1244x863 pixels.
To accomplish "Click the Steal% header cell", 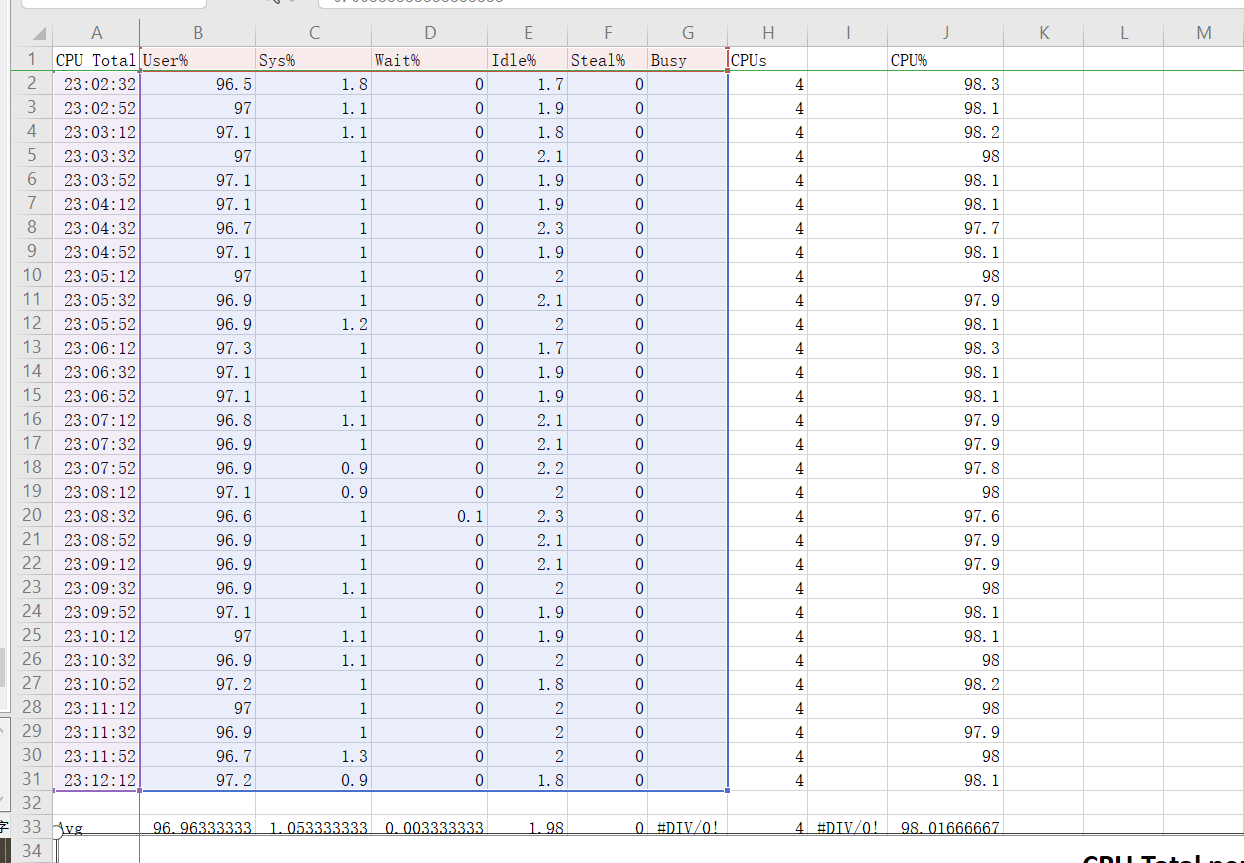I will click(x=607, y=60).
